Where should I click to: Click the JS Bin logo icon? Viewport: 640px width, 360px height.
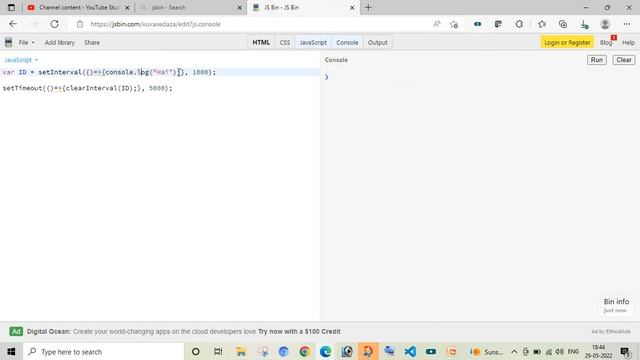(8, 42)
